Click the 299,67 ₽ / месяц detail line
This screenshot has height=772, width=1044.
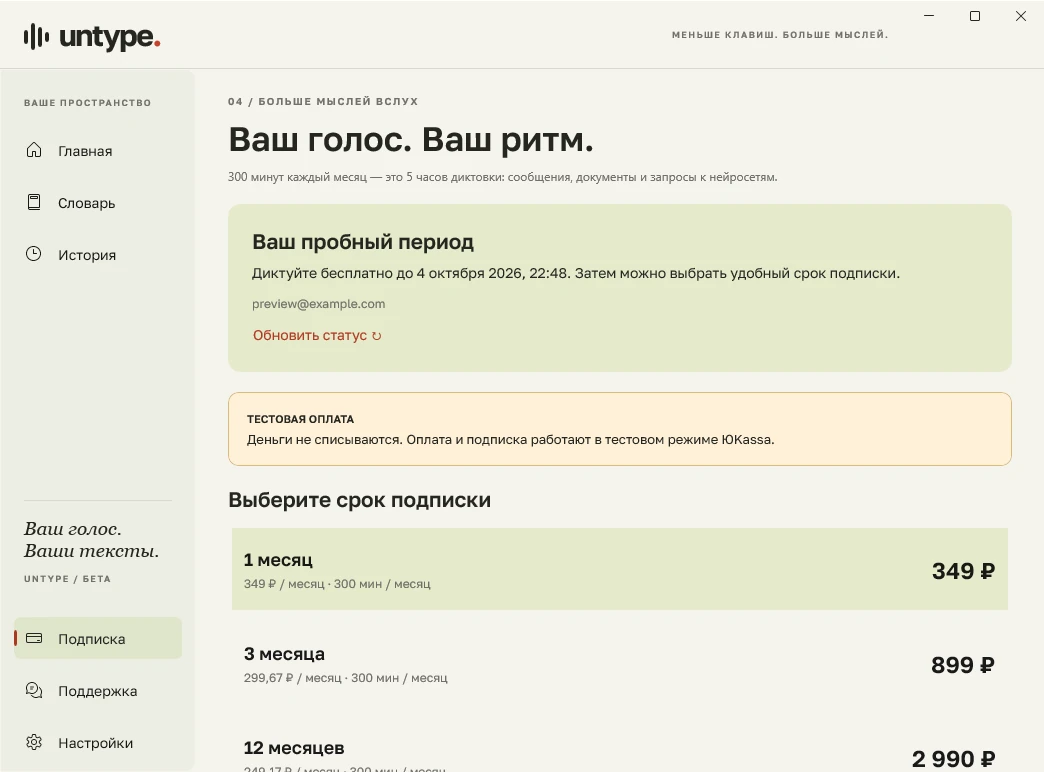point(346,677)
